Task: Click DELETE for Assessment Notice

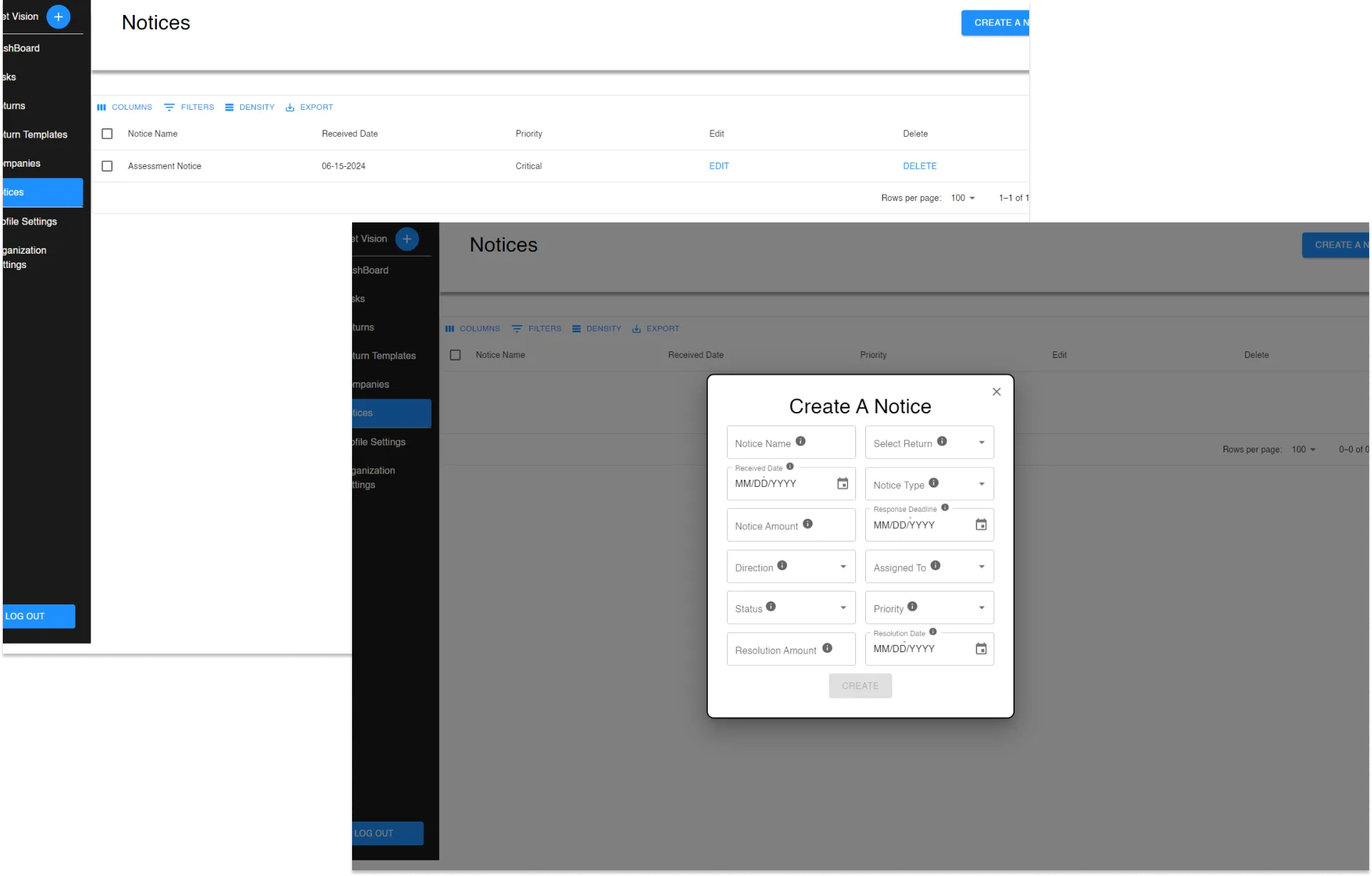Action: point(919,166)
